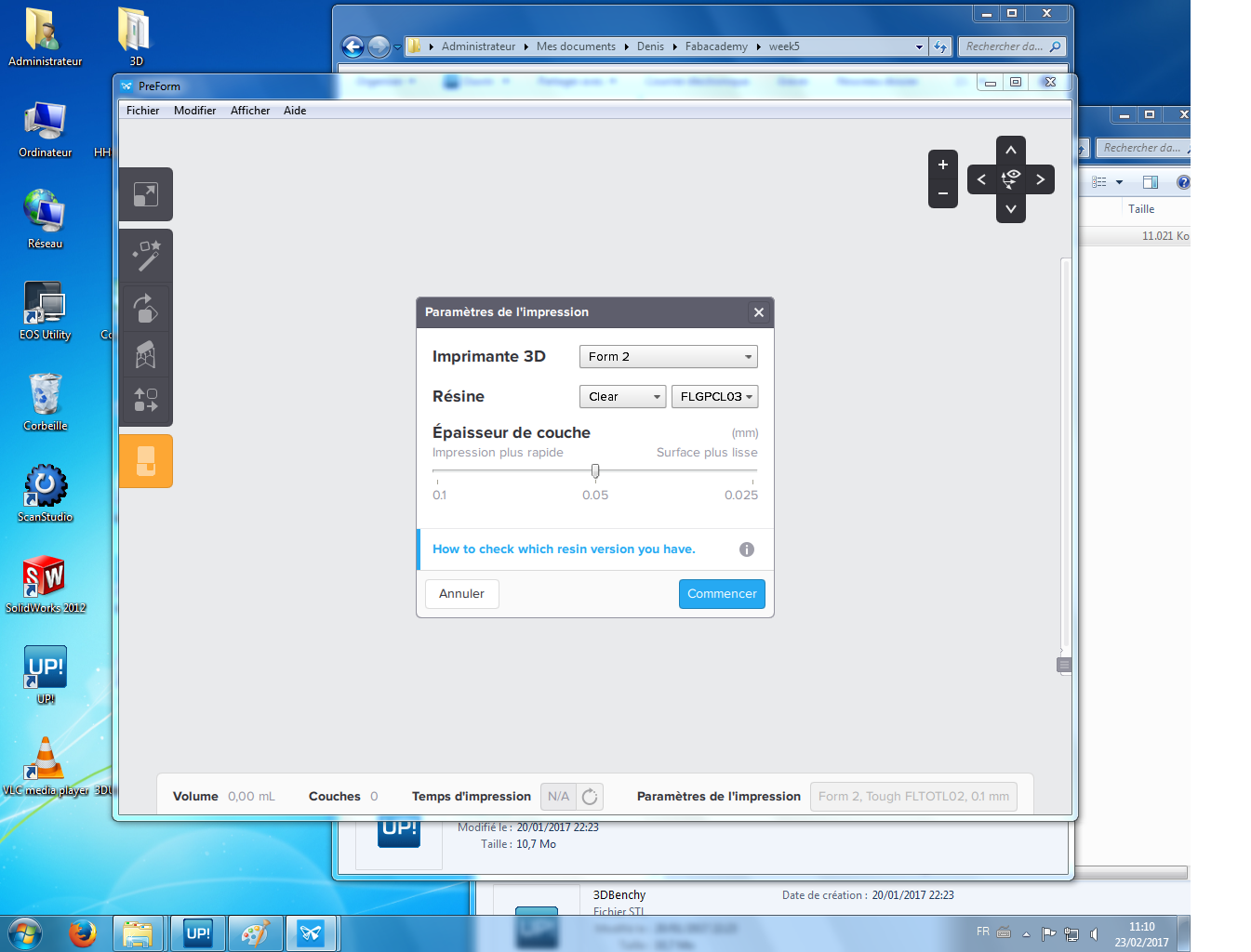
Task: Zoom in with the plus view button
Action: pos(943,165)
